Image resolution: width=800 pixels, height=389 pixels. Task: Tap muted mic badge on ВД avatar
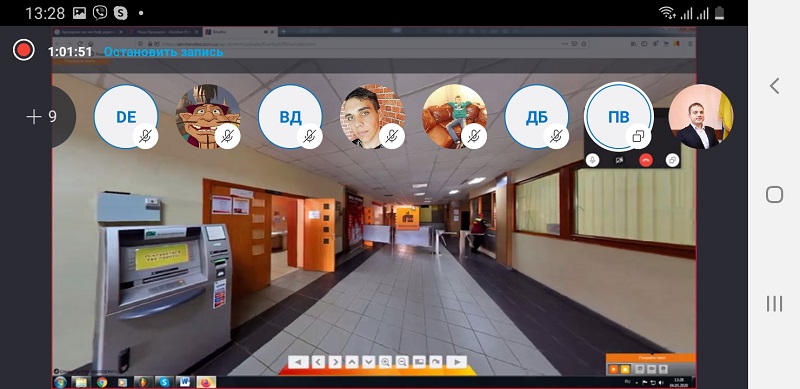pyautogui.click(x=310, y=136)
